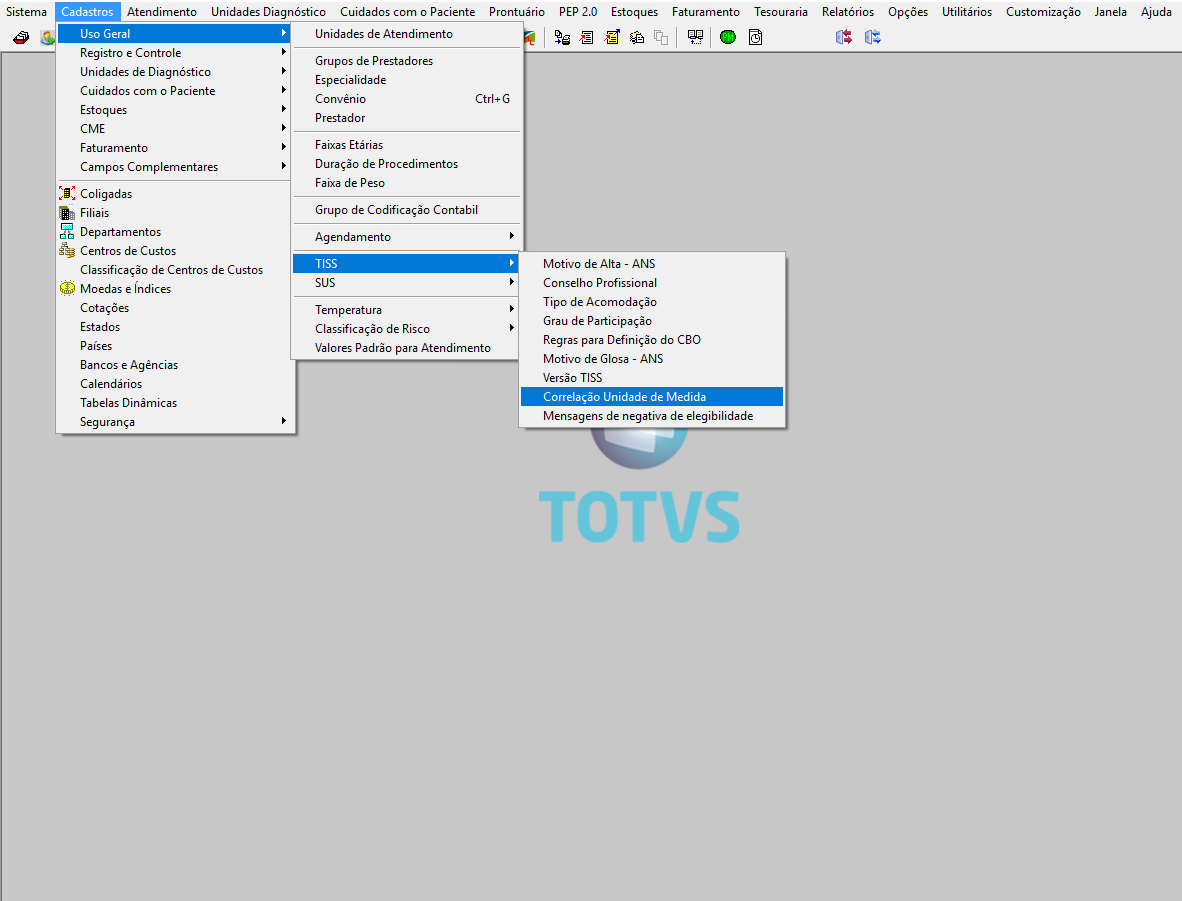Open Ajuda menu
Viewport: 1182px width, 901px height.
point(1156,12)
